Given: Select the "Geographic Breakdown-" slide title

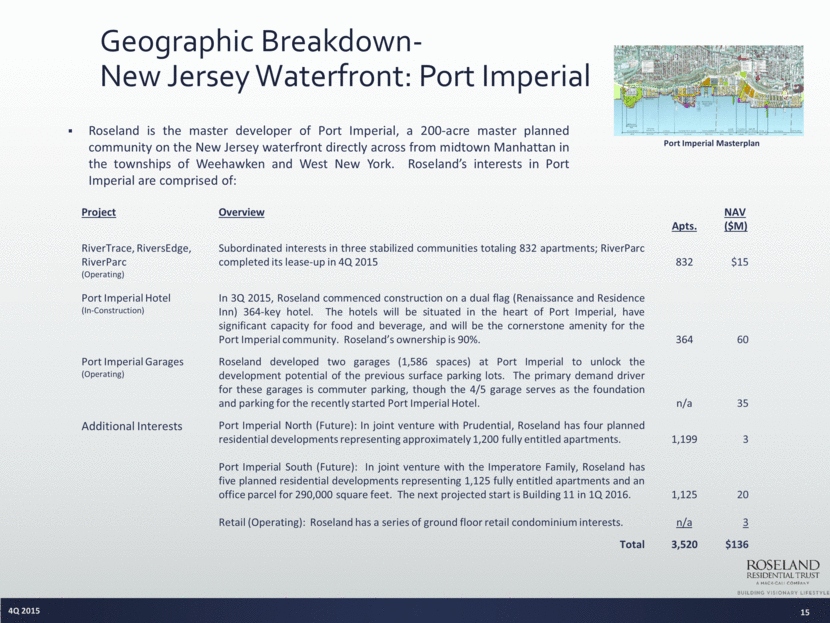Looking at the screenshot, I should click(x=261, y=41).
